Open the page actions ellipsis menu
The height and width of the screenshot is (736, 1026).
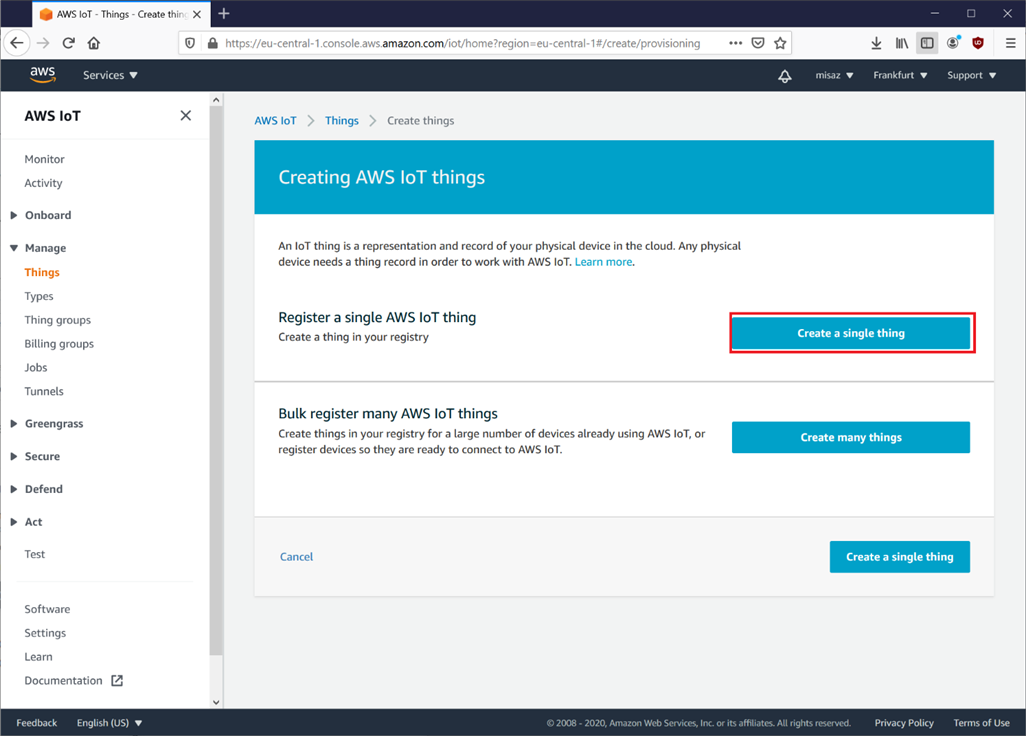click(x=735, y=43)
